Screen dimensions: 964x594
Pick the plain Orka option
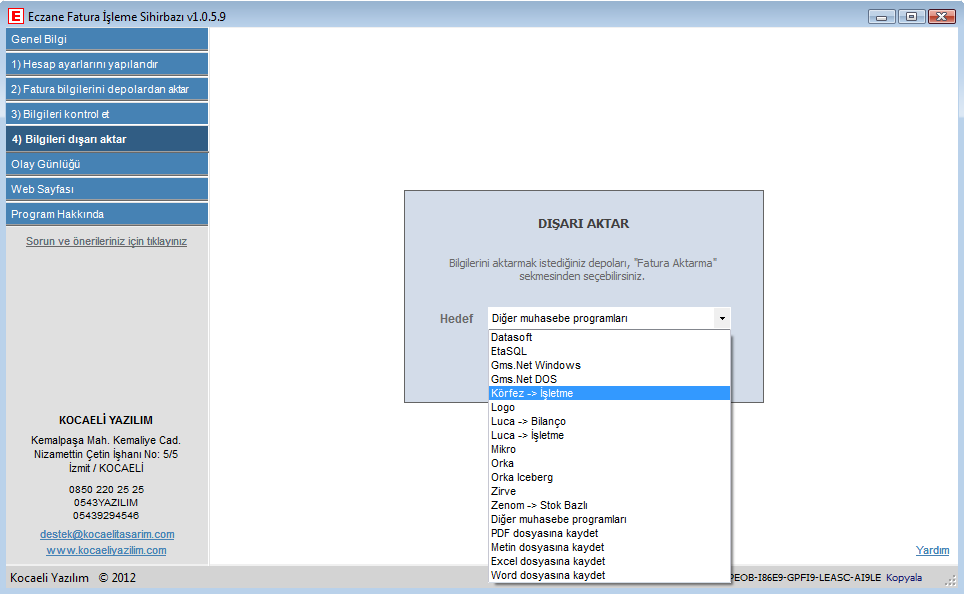click(609, 463)
